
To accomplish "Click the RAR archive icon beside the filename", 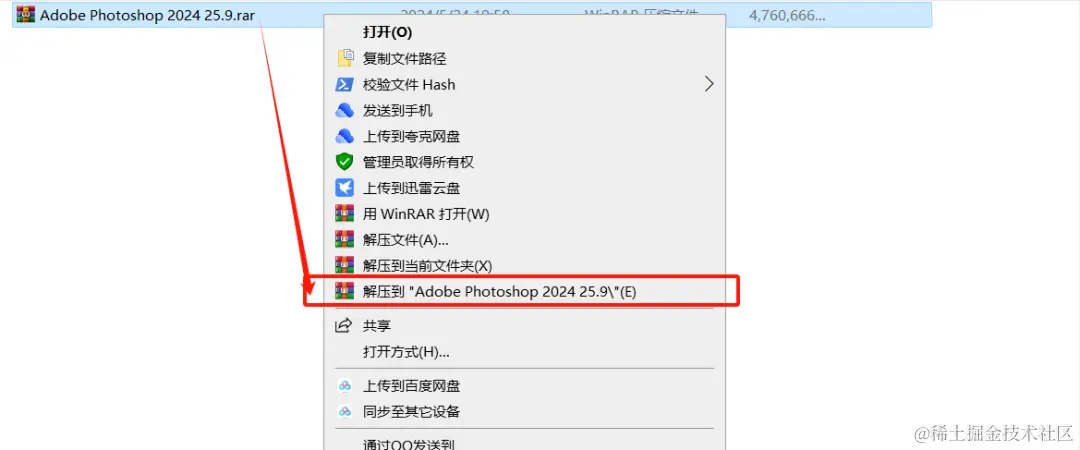I will pos(25,15).
